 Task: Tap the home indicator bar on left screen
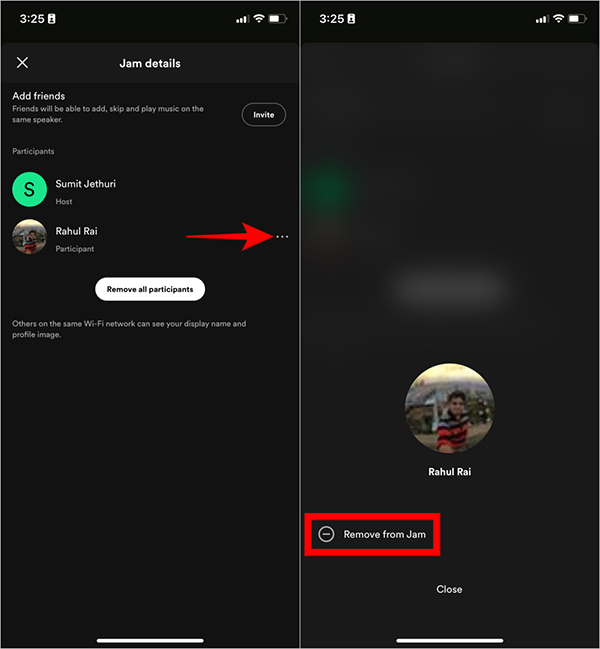[150, 640]
